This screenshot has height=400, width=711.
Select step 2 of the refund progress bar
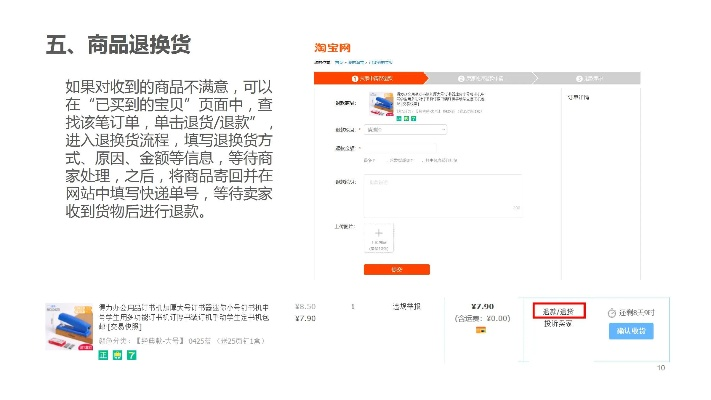click(481, 78)
